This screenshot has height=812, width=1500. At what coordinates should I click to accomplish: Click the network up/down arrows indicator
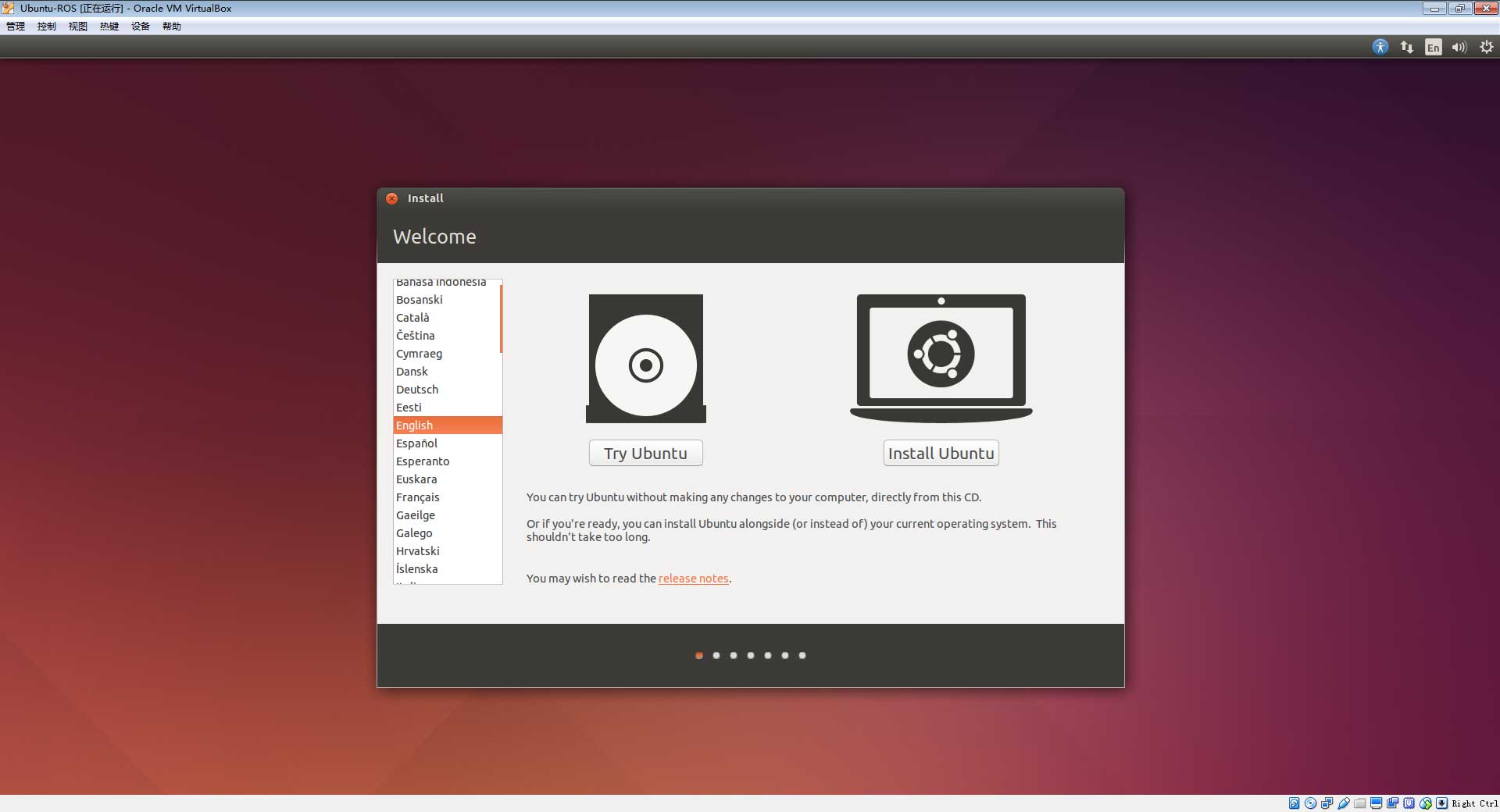(x=1407, y=47)
